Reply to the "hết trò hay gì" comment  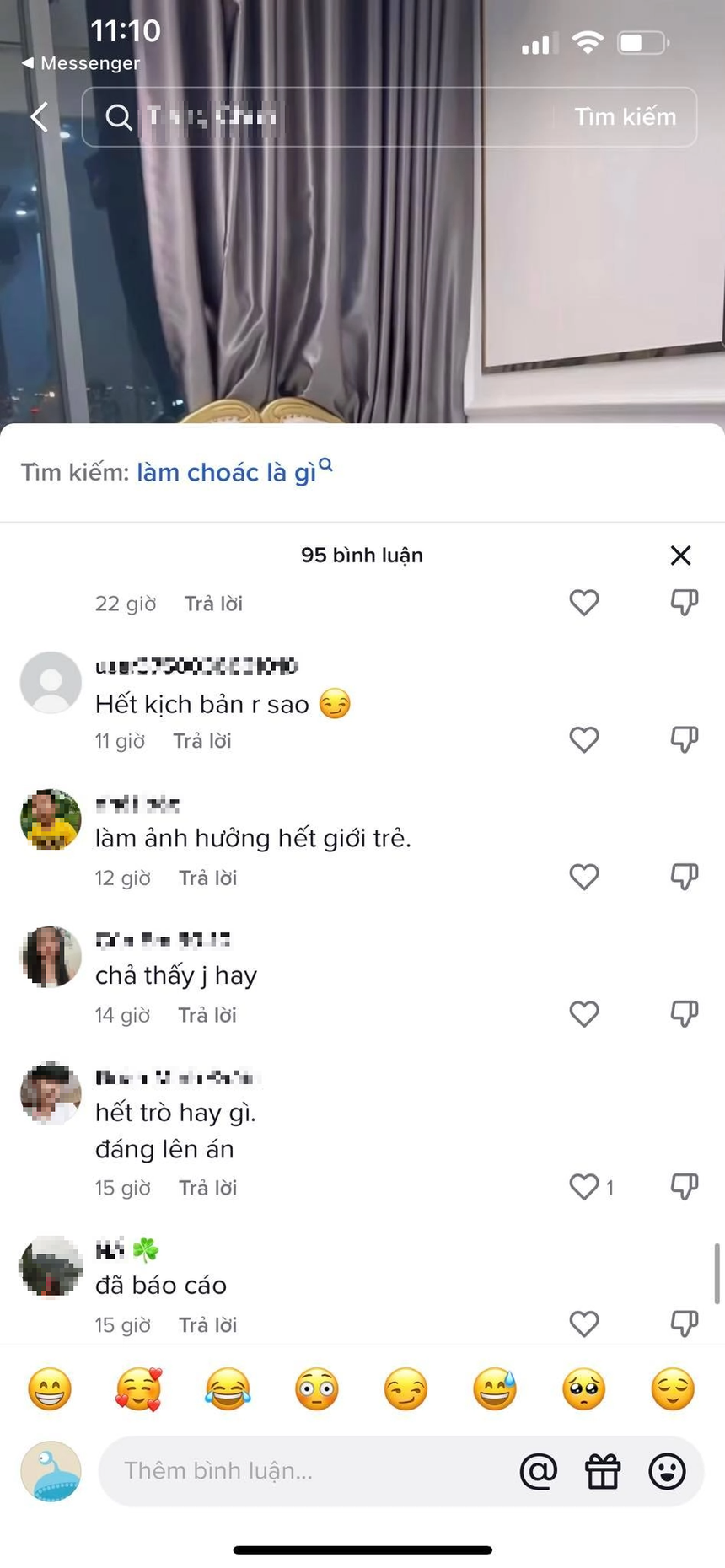[x=207, y=1188]
